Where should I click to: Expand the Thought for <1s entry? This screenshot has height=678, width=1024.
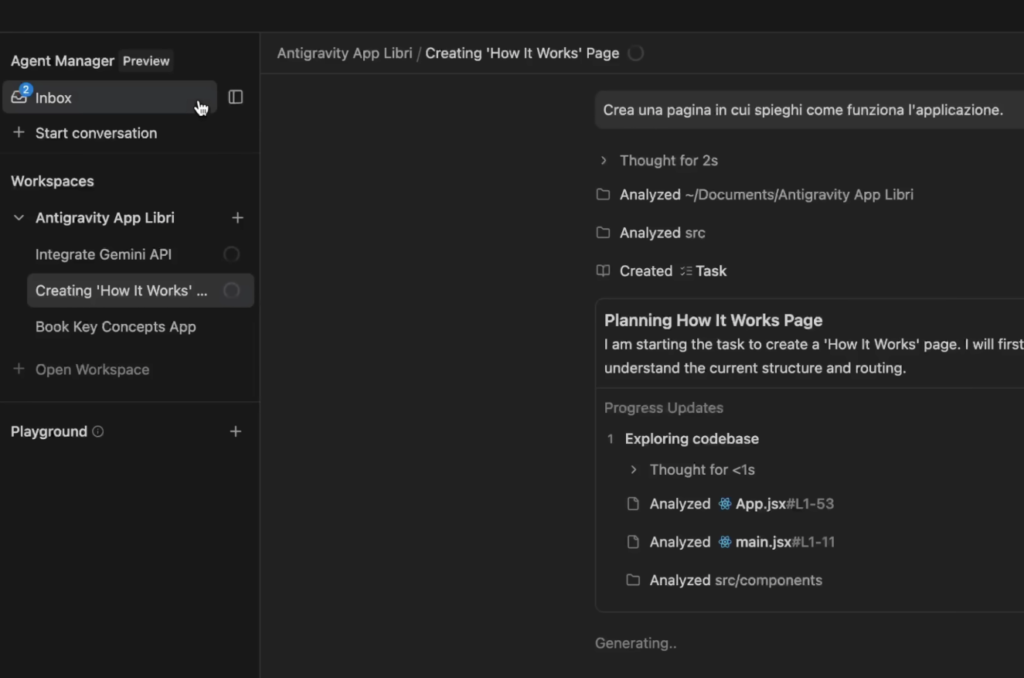[633, 469]
